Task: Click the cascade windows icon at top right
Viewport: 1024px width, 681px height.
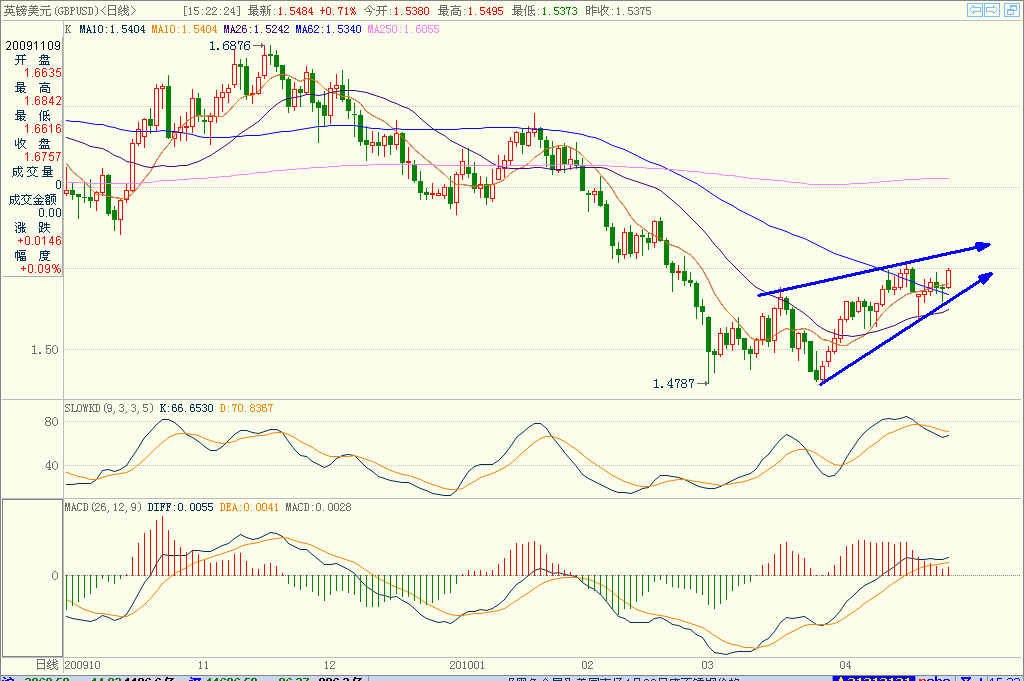Action: (x=1012, y=10)
